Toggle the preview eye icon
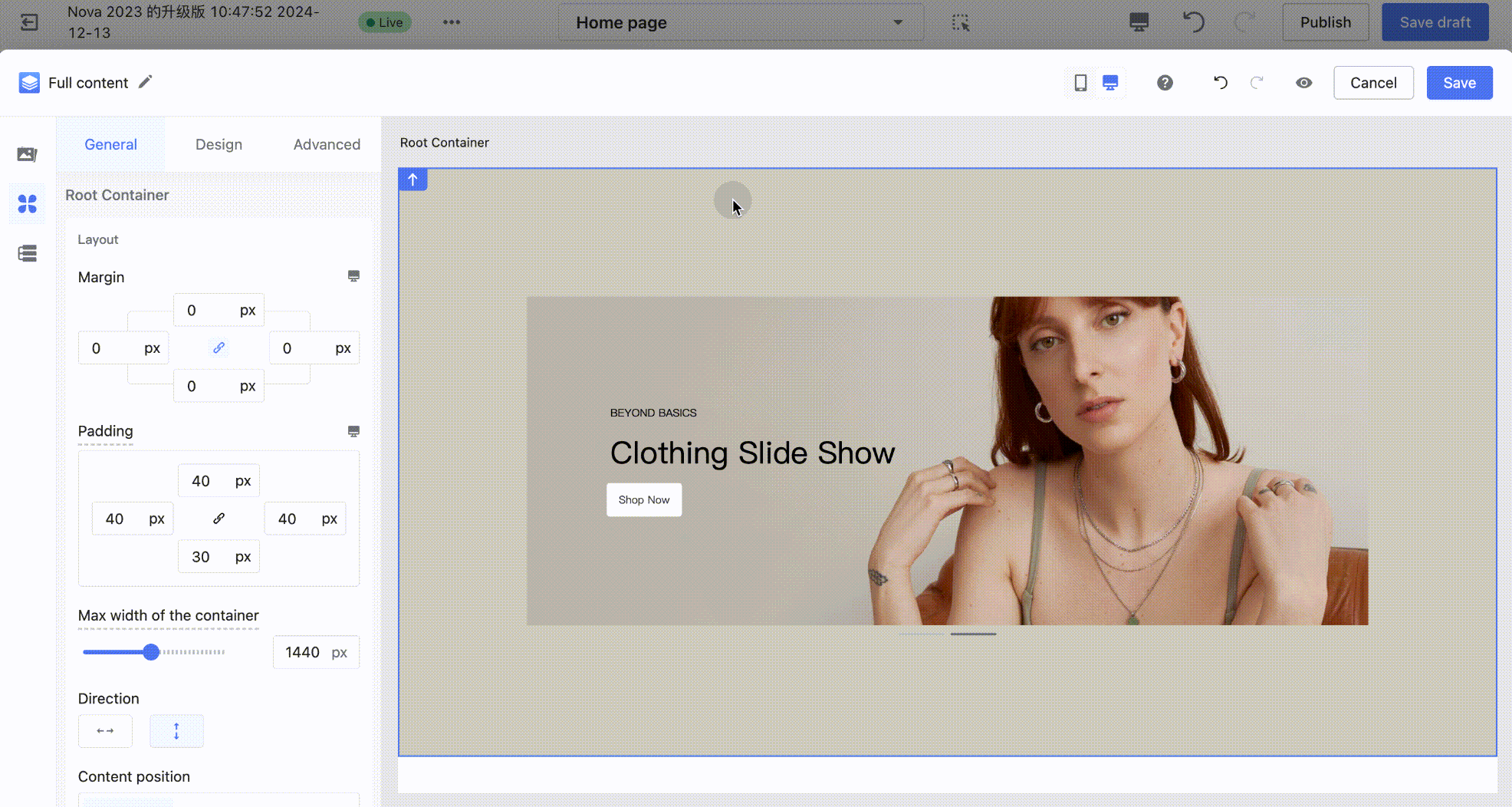The image size is (1512, 807). [1303, 83]
